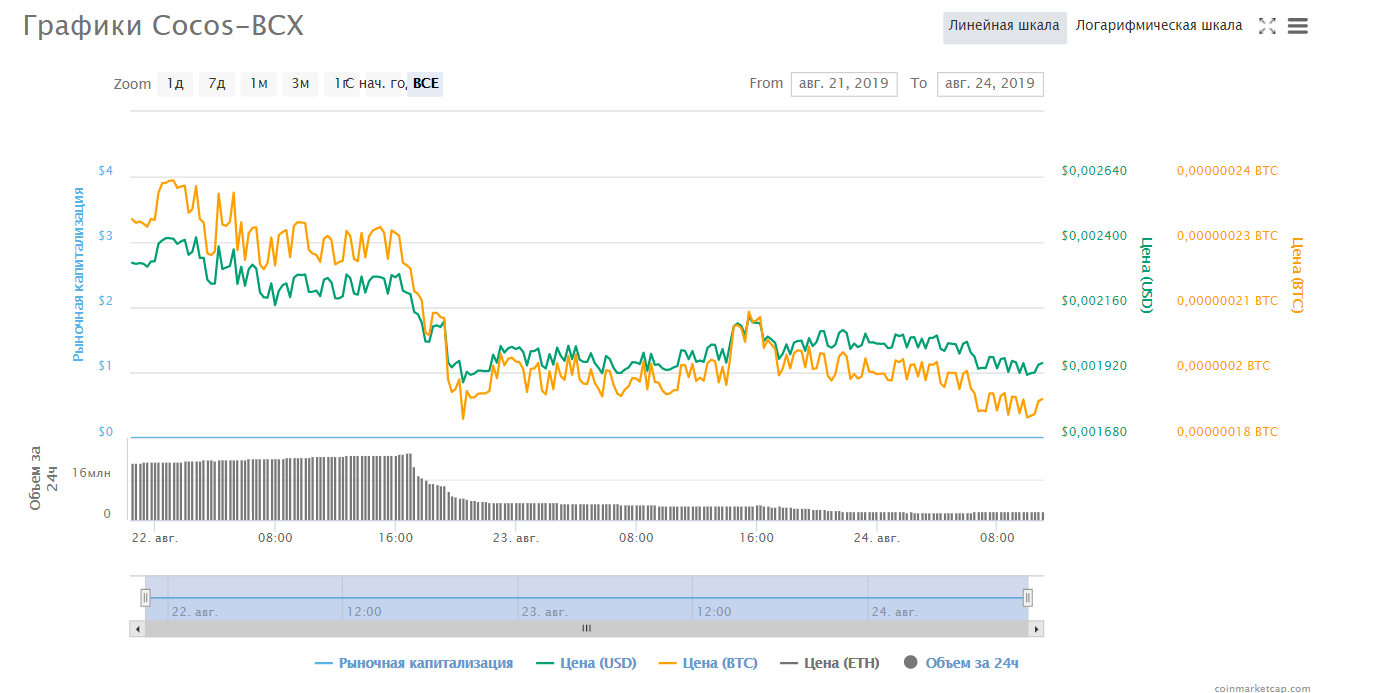Click the 0,00000018 BTC axis label
1379x693 pixels.
click(x=1227, y=432)
